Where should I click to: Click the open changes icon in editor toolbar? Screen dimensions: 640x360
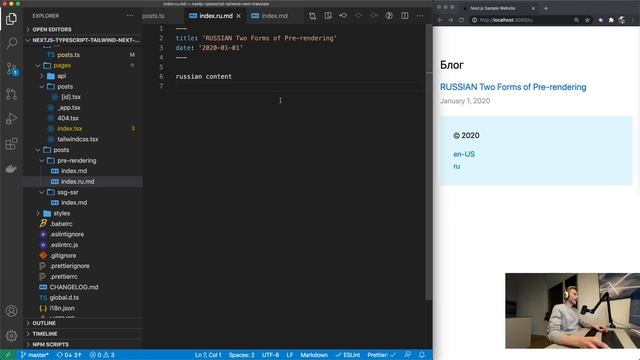[312, 16]
